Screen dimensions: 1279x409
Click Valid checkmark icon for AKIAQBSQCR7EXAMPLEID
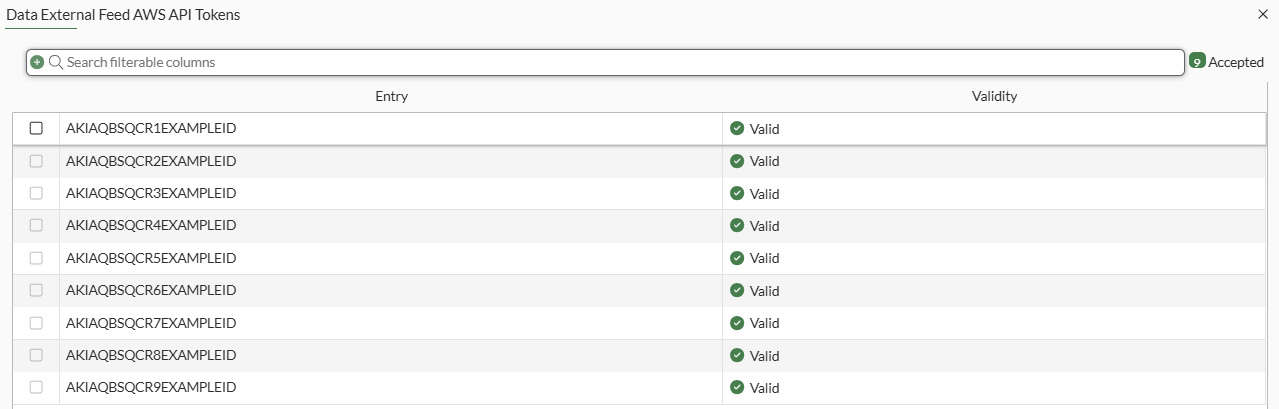point(737,323)
